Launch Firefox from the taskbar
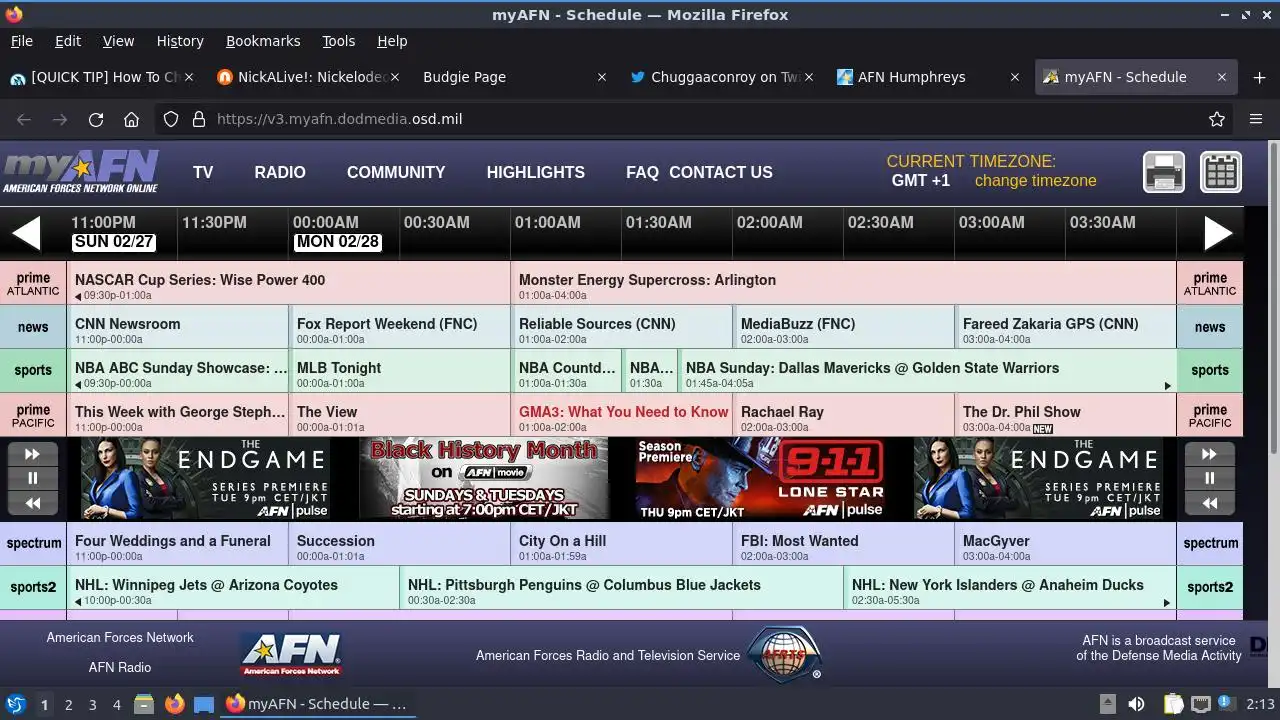Screen dimensions: 1280x720 pyautogui.click(x=174, y=704)
